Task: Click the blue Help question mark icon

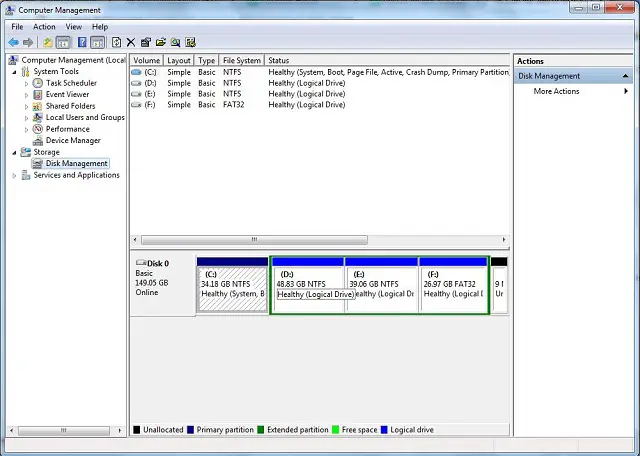Action: [82, 42]
